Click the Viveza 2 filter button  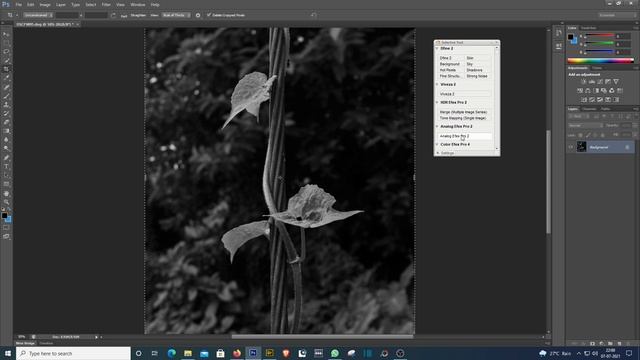(x=465, y=94)
